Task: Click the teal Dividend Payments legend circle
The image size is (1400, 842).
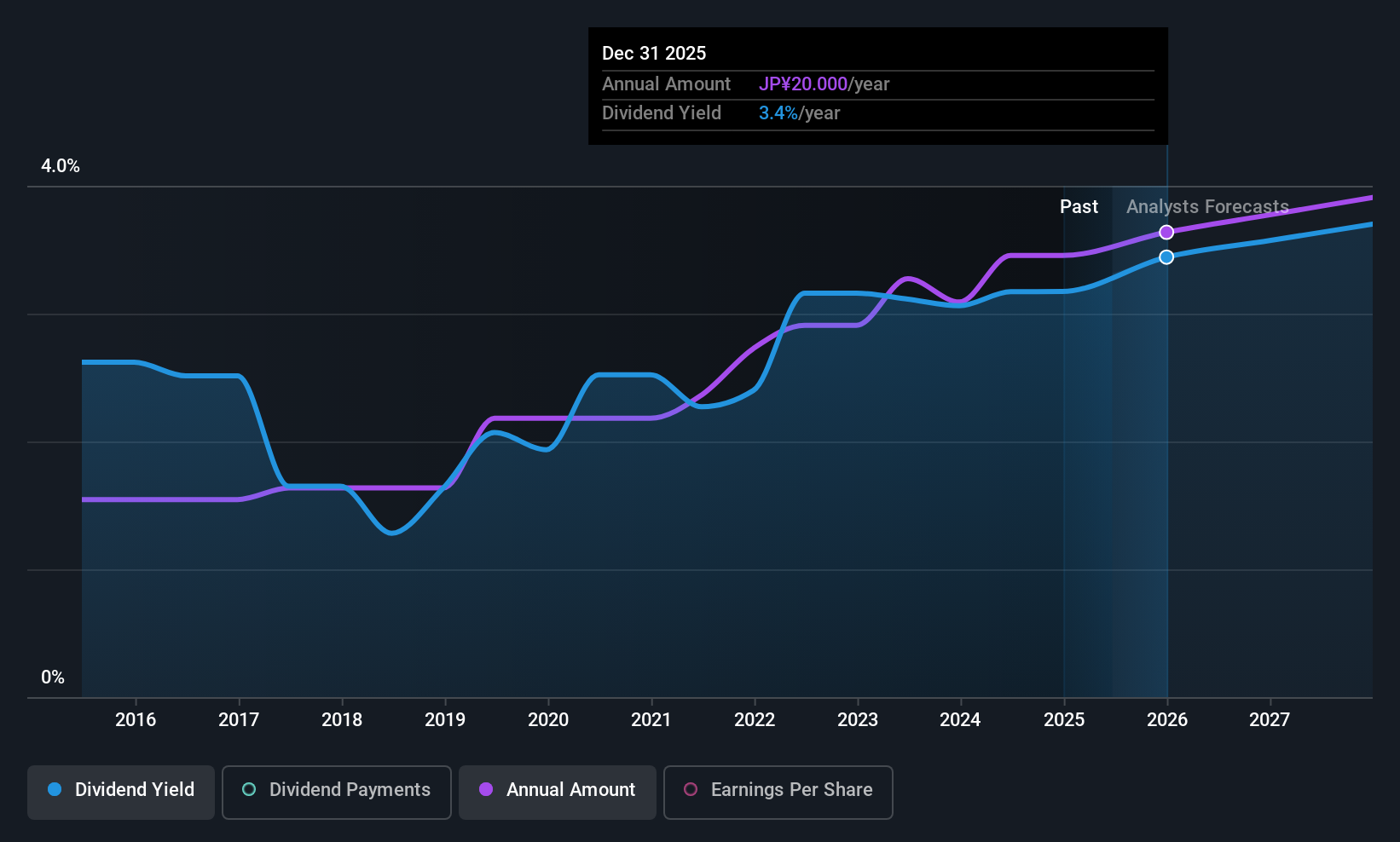Action: [x=249, y=789]
